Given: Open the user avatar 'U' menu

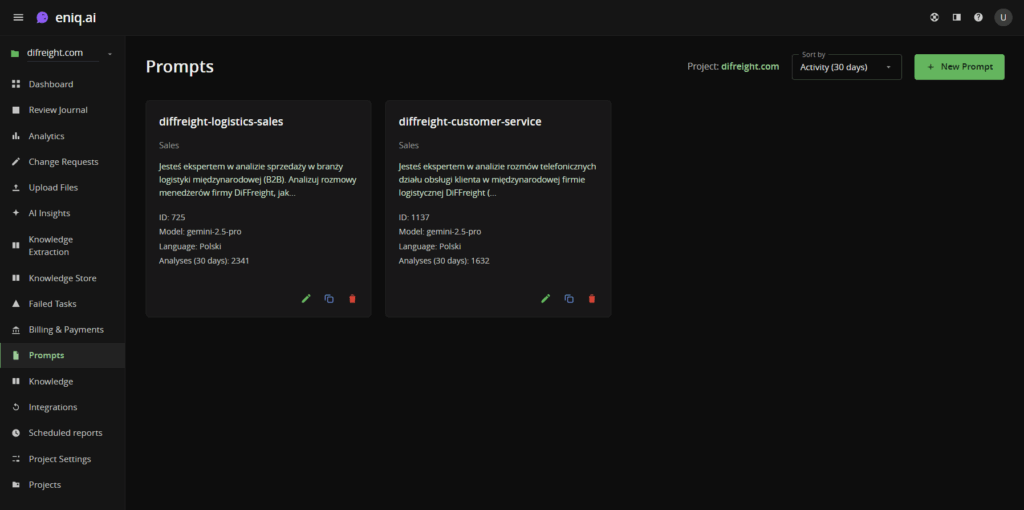Looking at the screenshot, I should click(1003, 18).
